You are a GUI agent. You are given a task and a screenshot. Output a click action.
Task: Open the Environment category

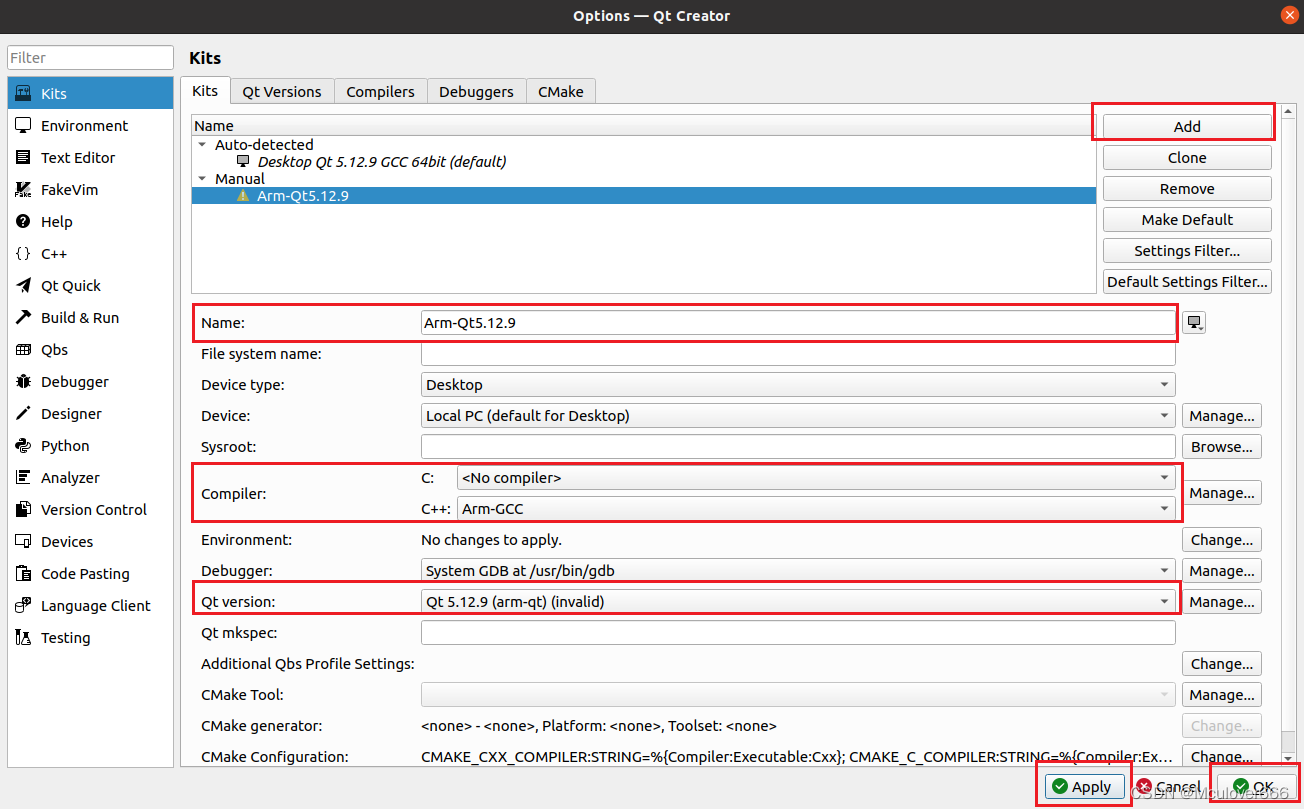(x=90, y=125)
